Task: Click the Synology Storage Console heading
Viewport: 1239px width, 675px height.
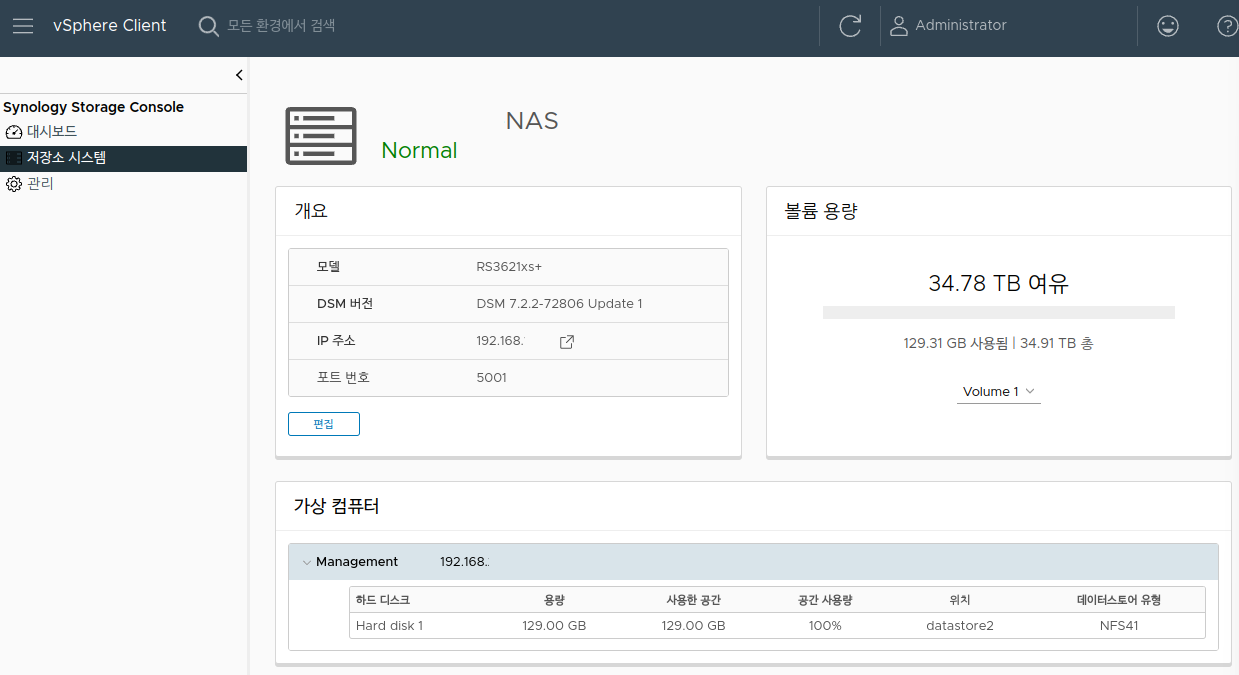Action: coord(94,107)
